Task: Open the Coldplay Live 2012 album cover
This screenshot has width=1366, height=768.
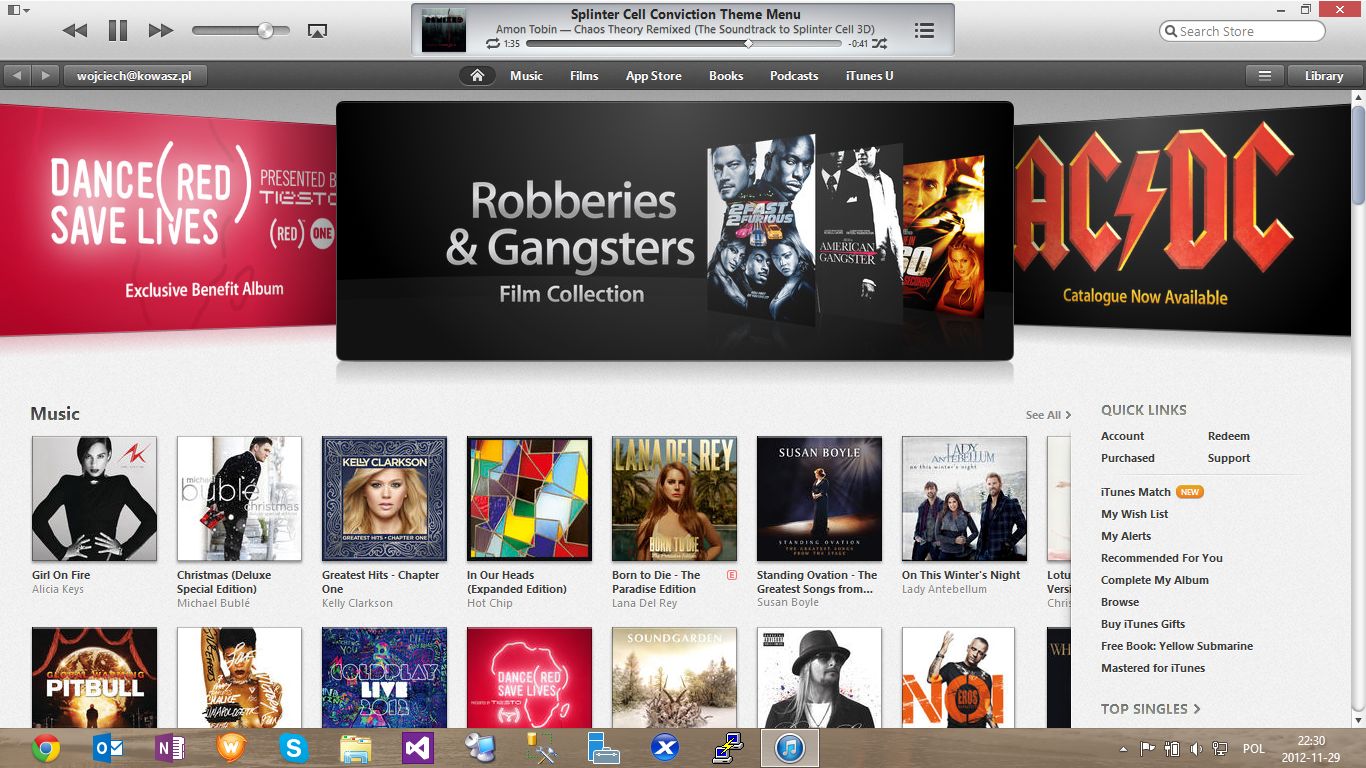Action: tap(384, 677)
